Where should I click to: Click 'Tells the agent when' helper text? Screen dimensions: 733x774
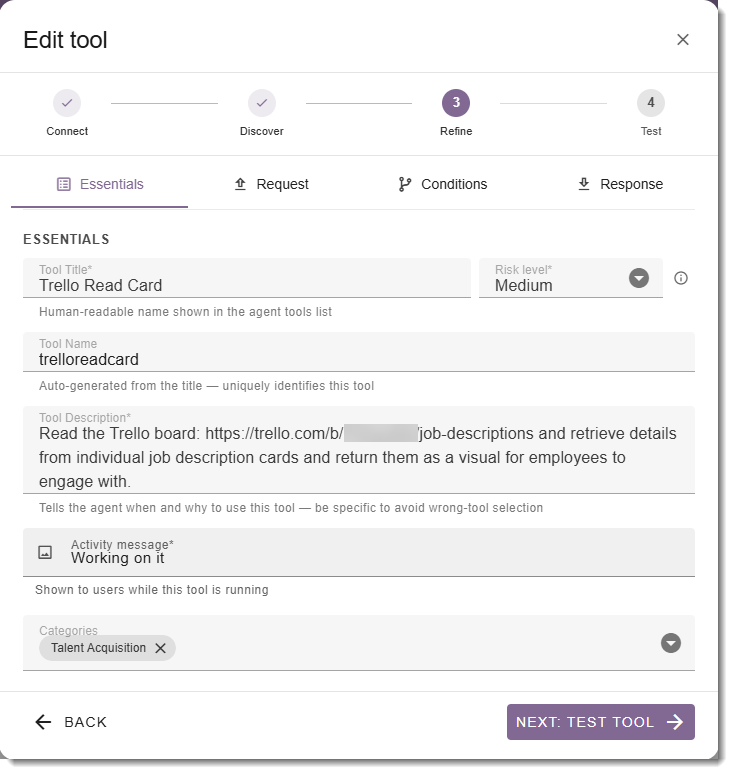(x=291, y=508)
